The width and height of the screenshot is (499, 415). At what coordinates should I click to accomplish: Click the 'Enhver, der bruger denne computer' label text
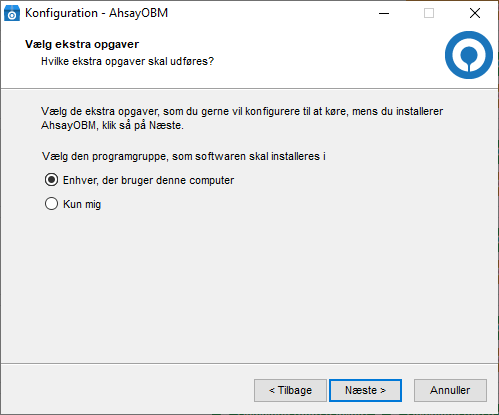(x=148, y=180)
